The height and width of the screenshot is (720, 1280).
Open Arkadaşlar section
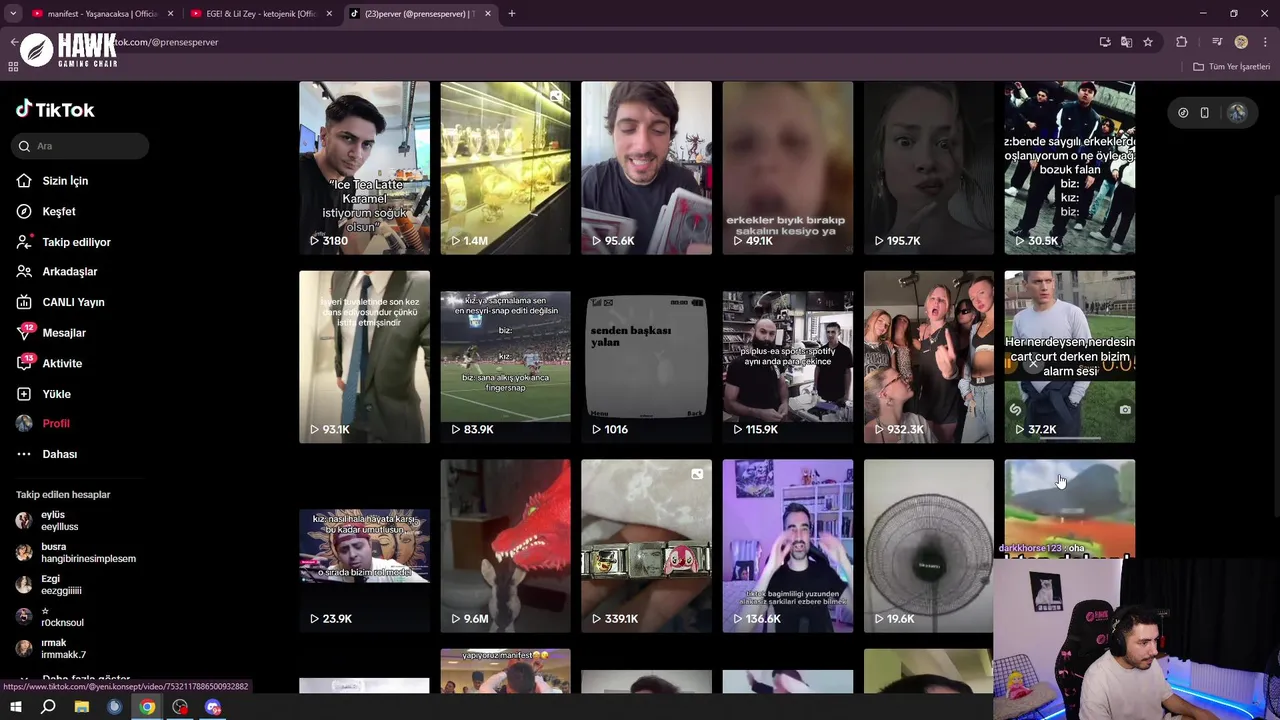pos(57,272)
